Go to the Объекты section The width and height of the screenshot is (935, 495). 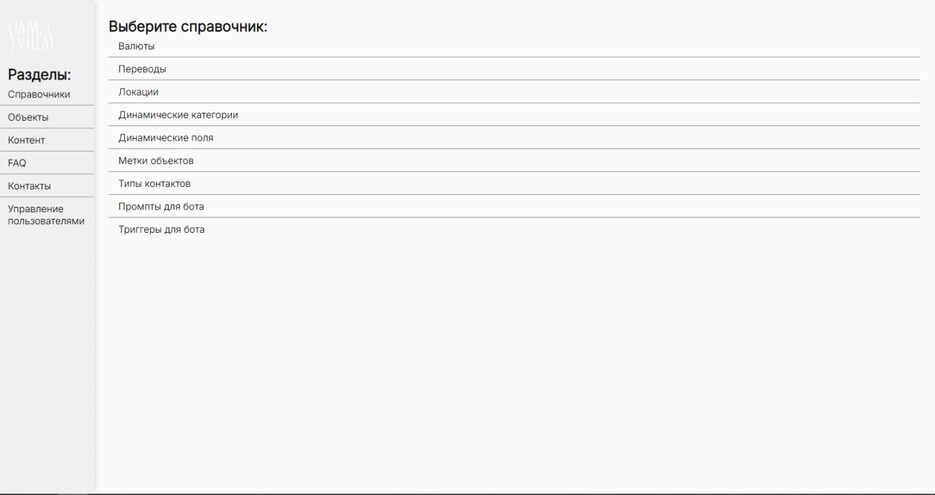pos(28,117)
